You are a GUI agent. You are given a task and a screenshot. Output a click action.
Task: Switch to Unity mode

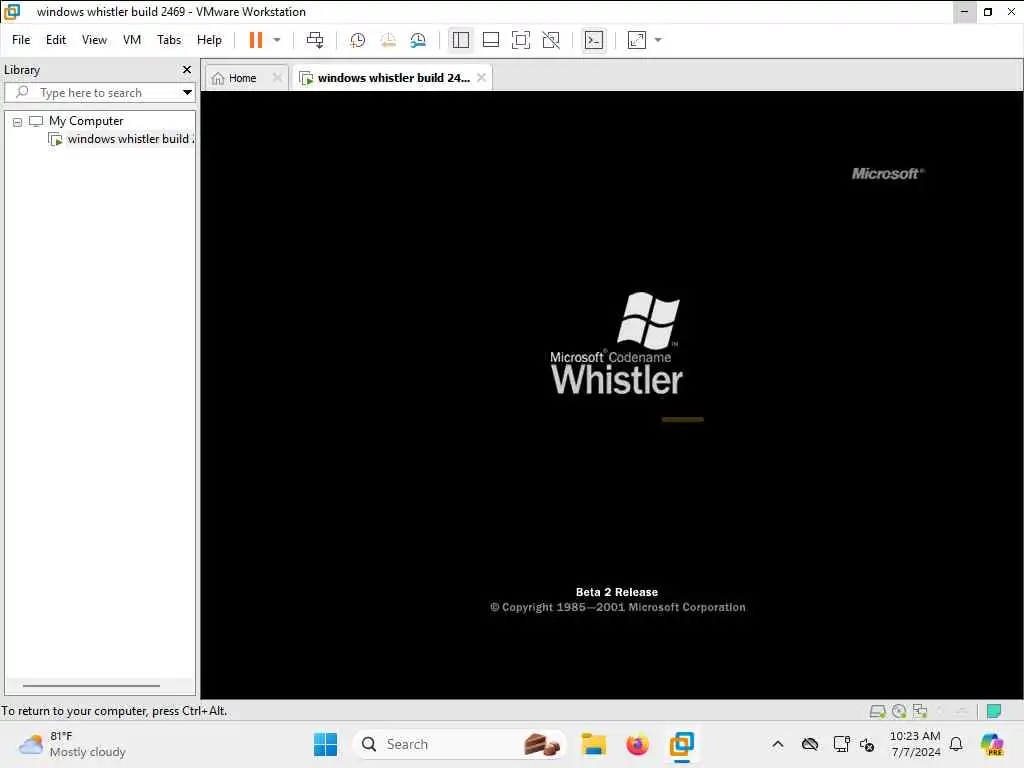(551, 40)
